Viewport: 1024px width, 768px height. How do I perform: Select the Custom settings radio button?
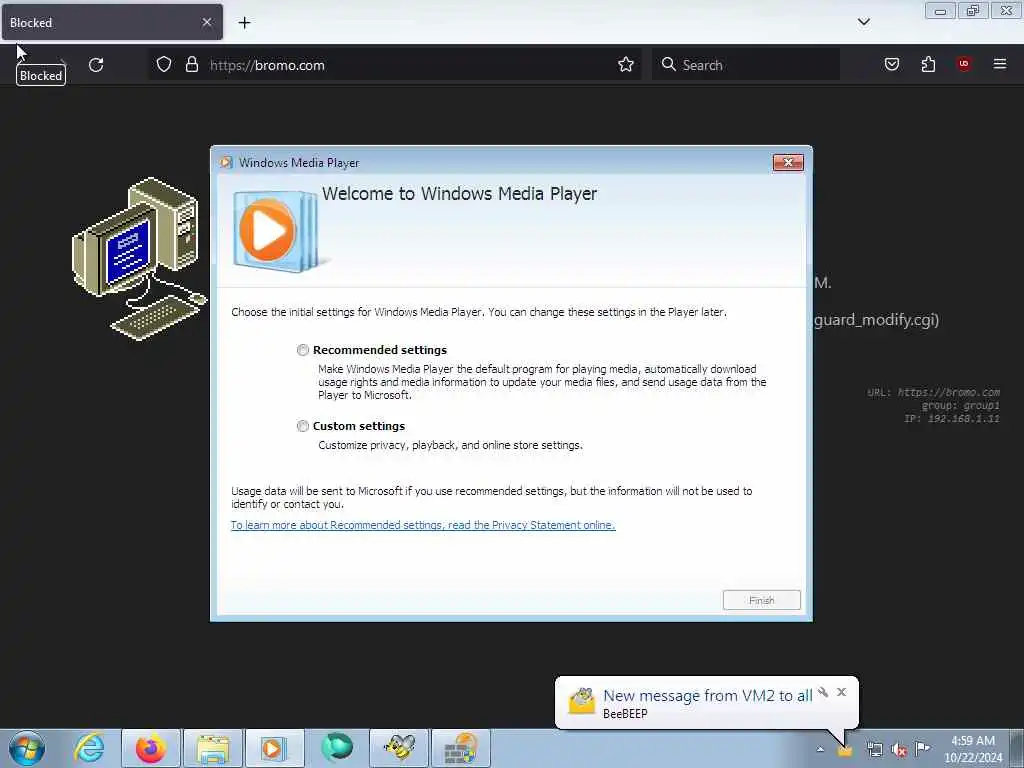(x=302, y=426)
